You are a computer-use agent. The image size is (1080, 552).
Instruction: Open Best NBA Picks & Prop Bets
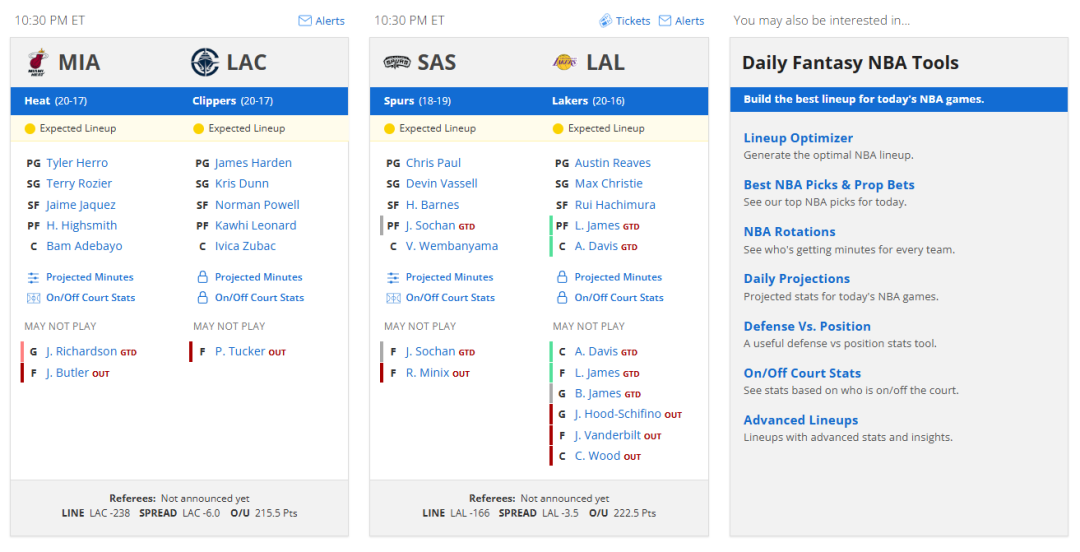tap(829, 185)
